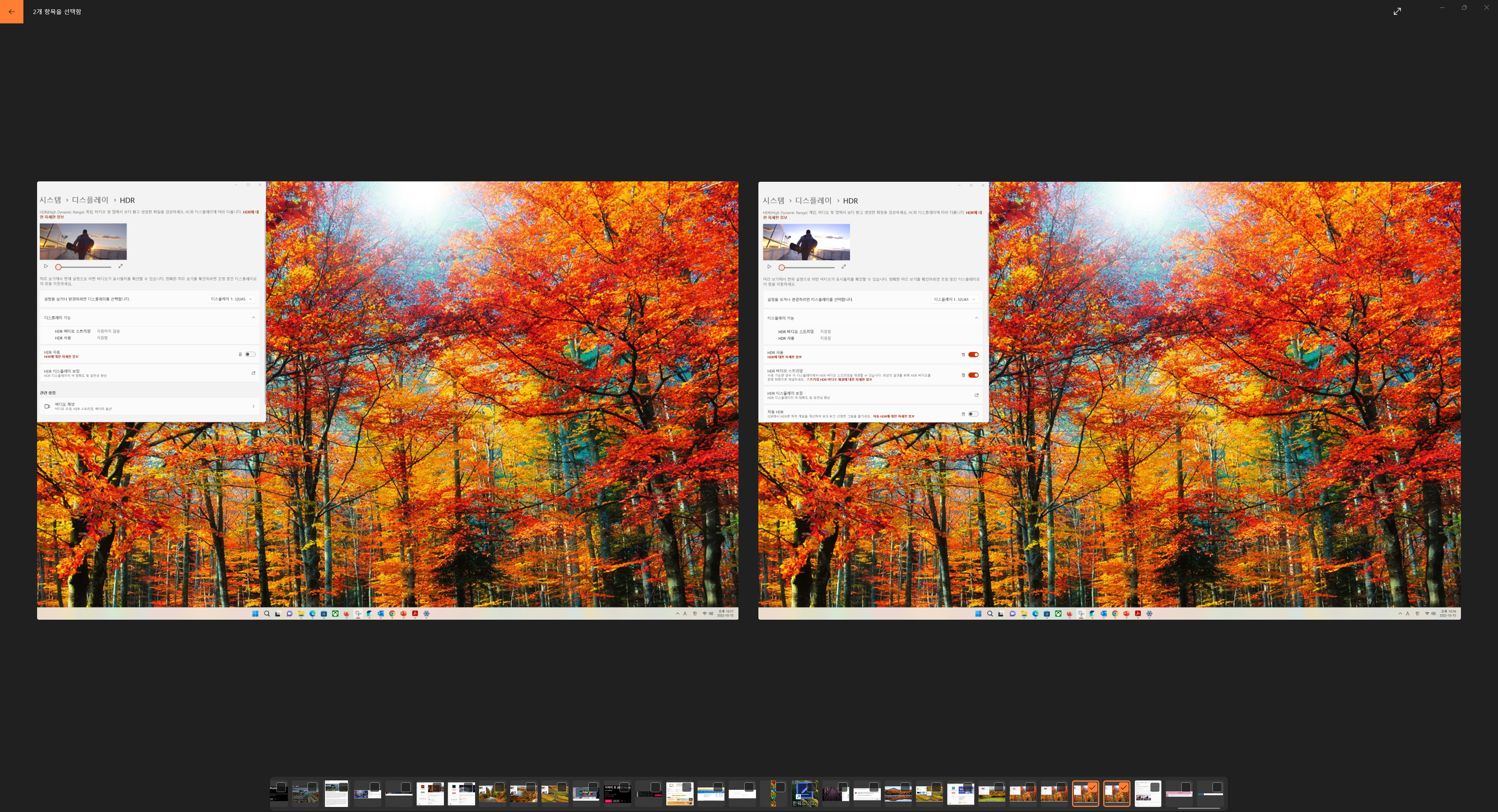Go back using the orange arrow button
Screen dimensions: 1498x812
[12, 12]
